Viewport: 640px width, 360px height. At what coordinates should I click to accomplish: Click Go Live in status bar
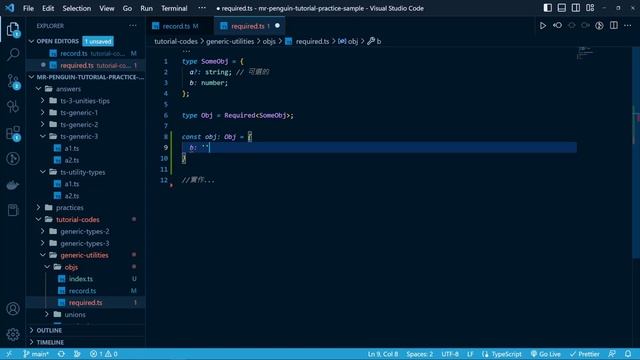pyautogui.click(x=545, y=354)
